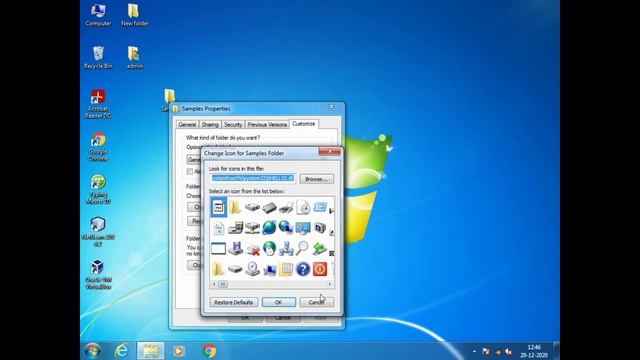Select the NetBeans IDE desktop shortcut

[98, 232]
